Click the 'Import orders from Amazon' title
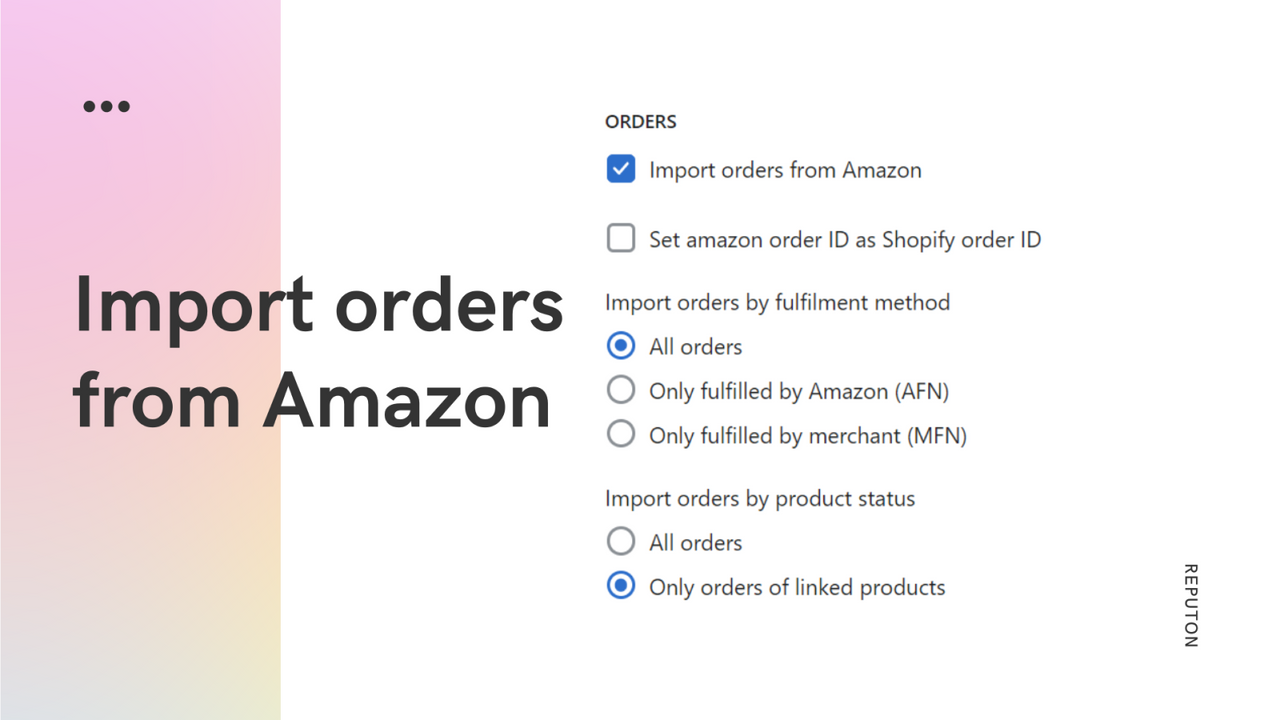The height and width of the screenshot is (720, 1280). pyautogui.click(x=317, y=352)
